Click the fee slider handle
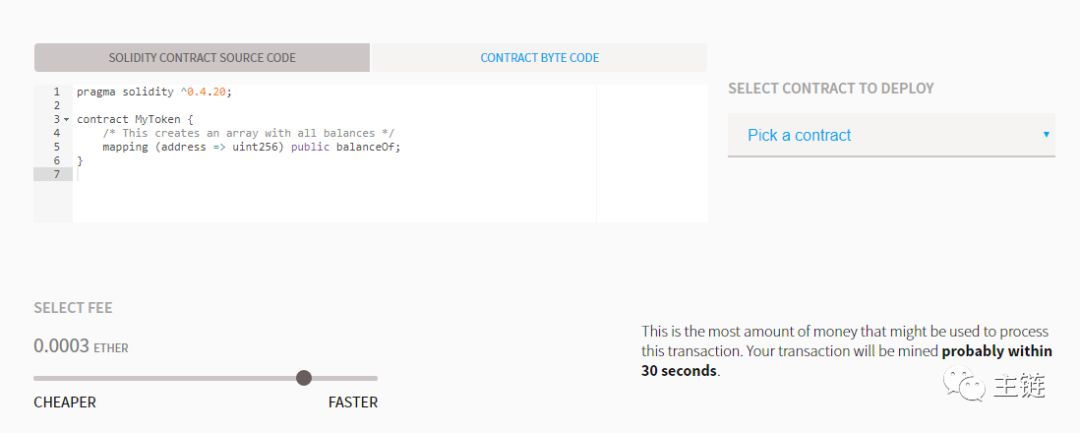This screenshot has width=1080, height=433. tap(304, 378)
